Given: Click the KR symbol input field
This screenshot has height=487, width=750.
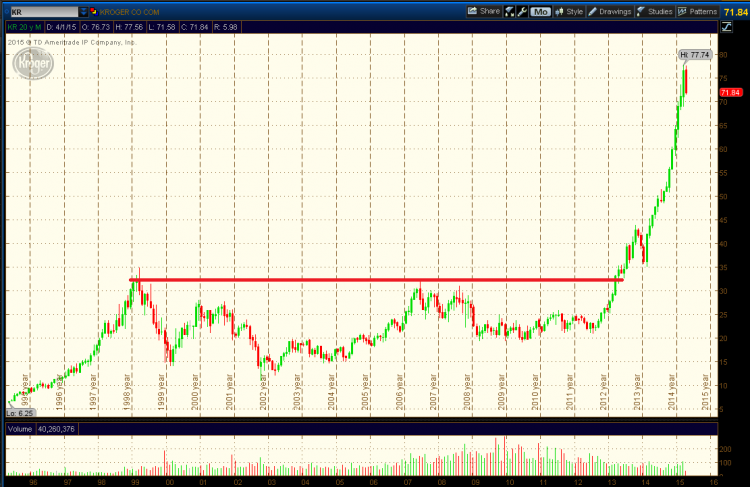Looking at the screenshot, I should click(x=44, y=12).
